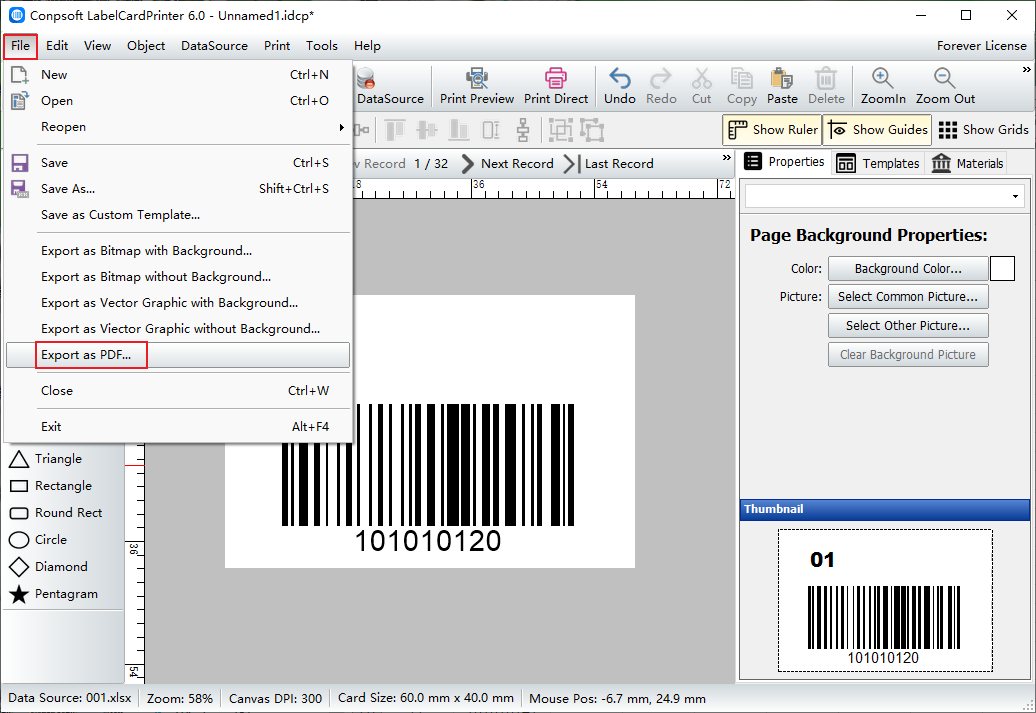
Task: Open the Print menu
Action: 277,46
